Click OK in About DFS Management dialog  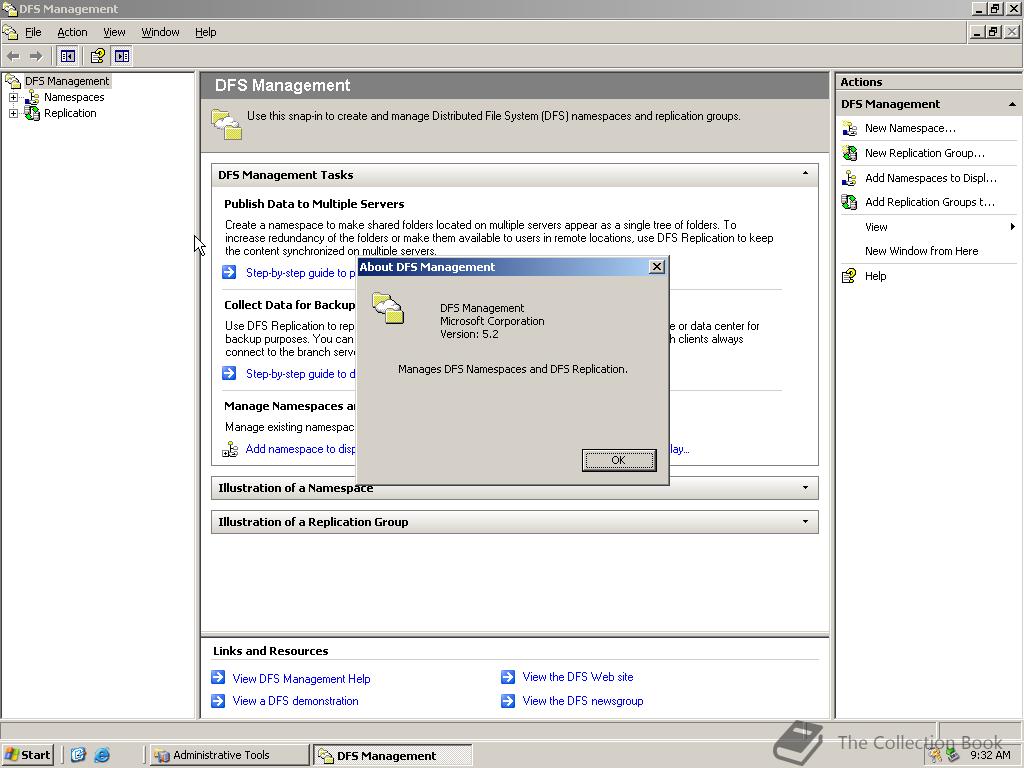click(618, 460)
